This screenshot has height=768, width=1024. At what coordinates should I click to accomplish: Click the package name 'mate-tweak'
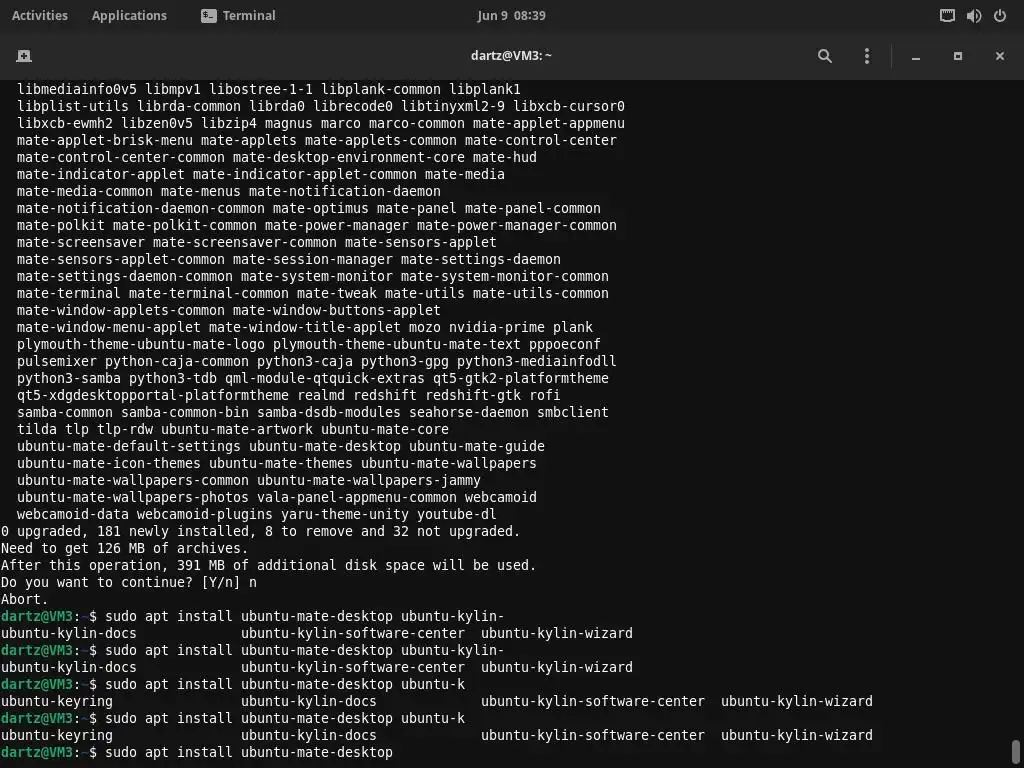[x=337, y=294]
